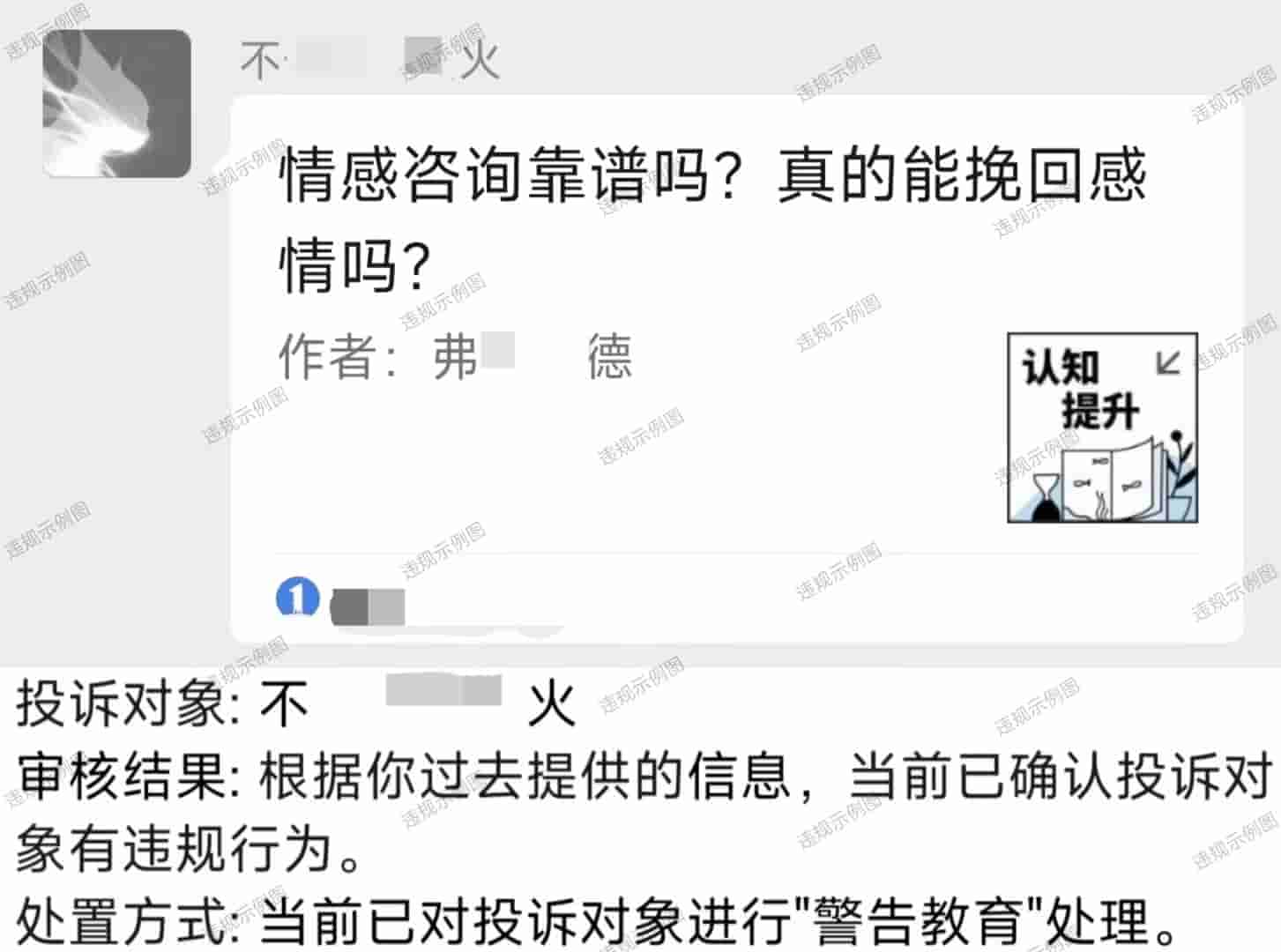Click the arrow icon in thumbnail corner
This screenshot has width=1281, height=952.
(1167, 363)
